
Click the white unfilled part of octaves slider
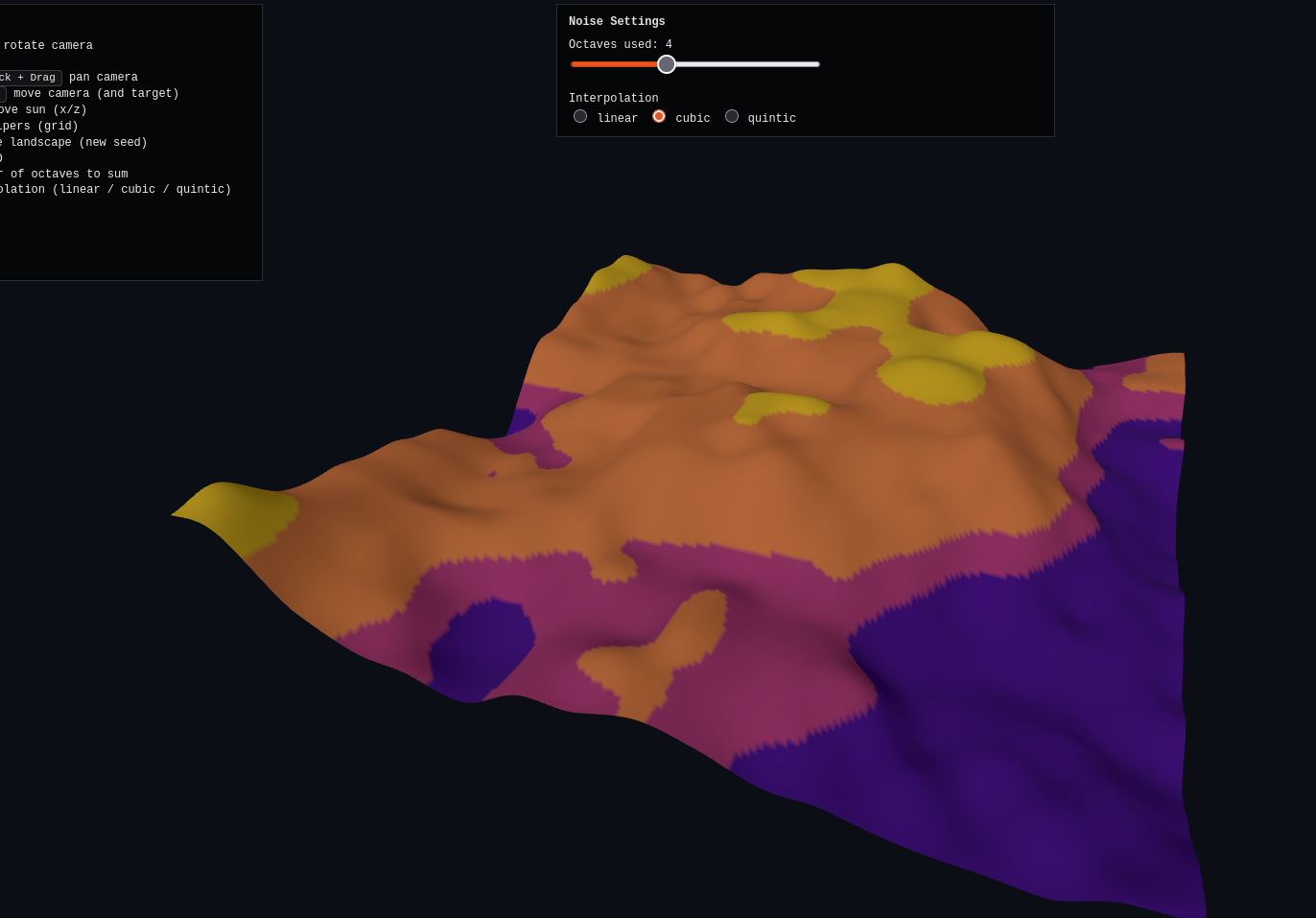point(748,64)
